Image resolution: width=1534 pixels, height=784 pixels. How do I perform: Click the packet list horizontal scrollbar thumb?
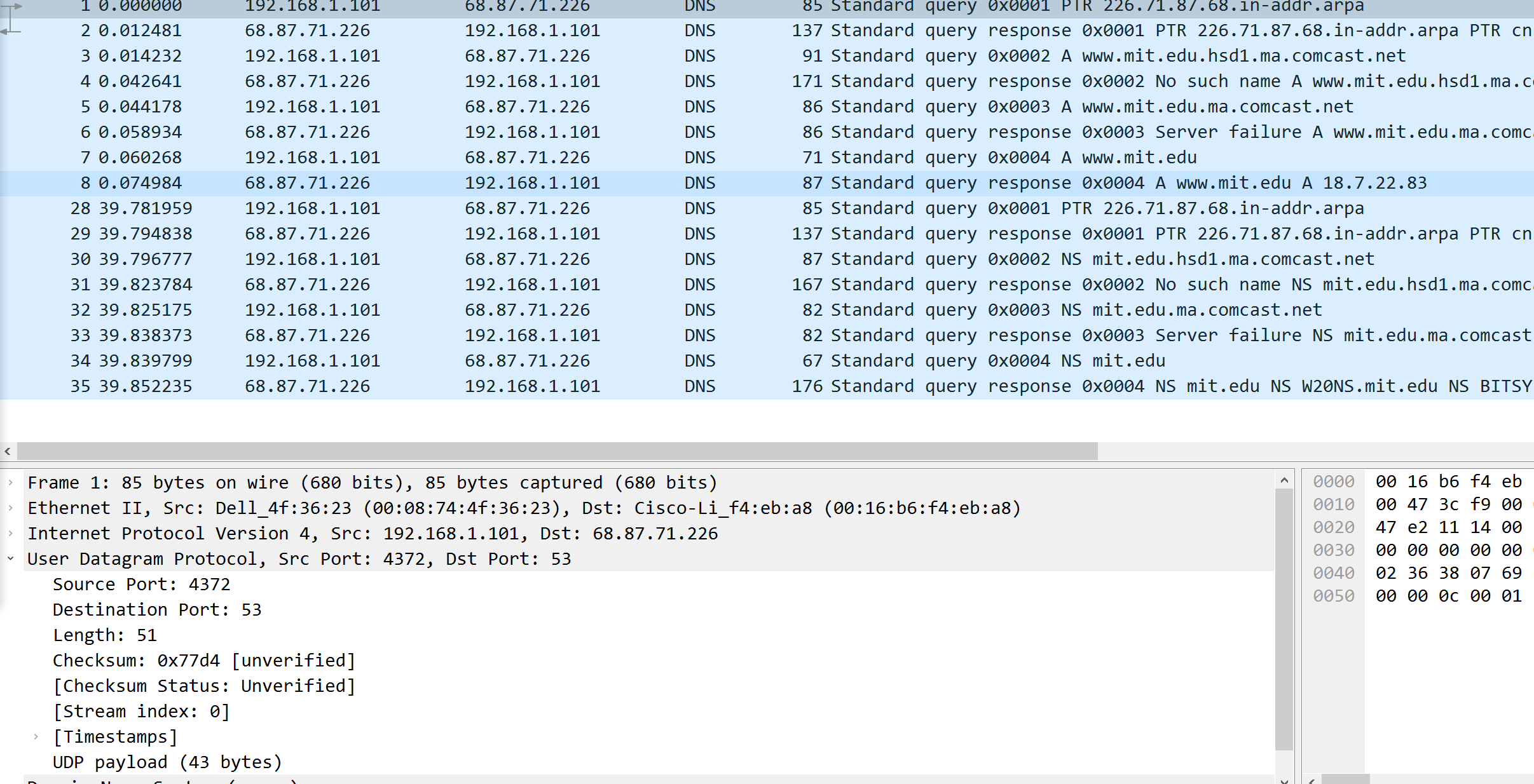click(558, 451)
